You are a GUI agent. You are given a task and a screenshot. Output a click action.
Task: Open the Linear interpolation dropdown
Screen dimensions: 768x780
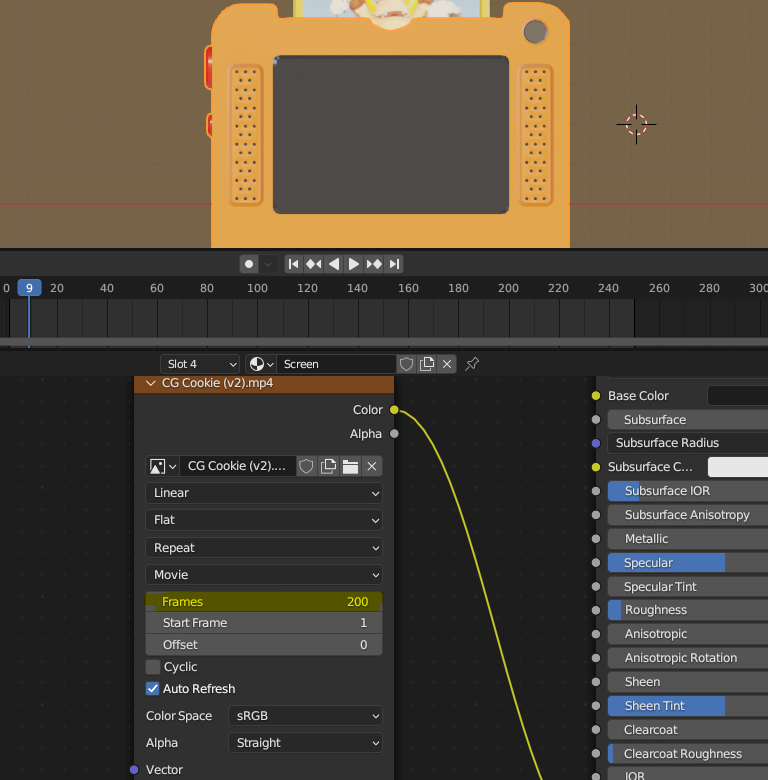tap(264, 493)
